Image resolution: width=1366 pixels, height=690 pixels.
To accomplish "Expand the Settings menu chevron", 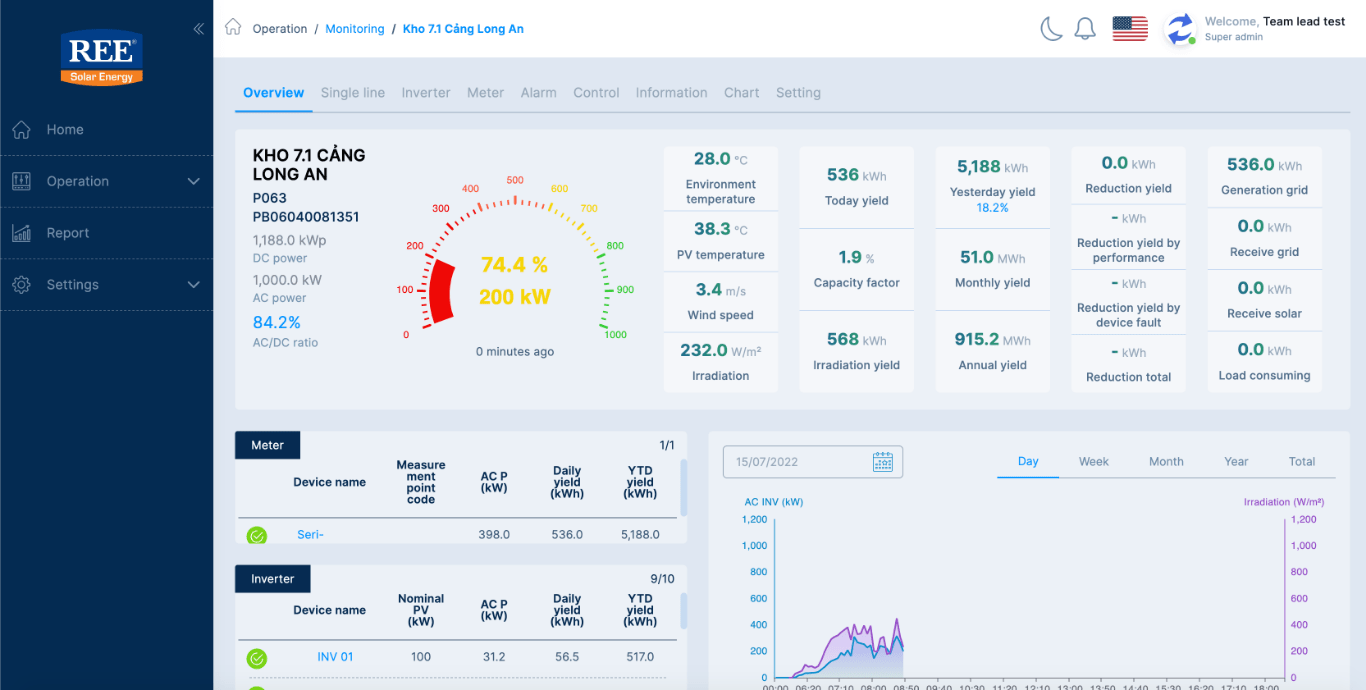I will (193, 284).
